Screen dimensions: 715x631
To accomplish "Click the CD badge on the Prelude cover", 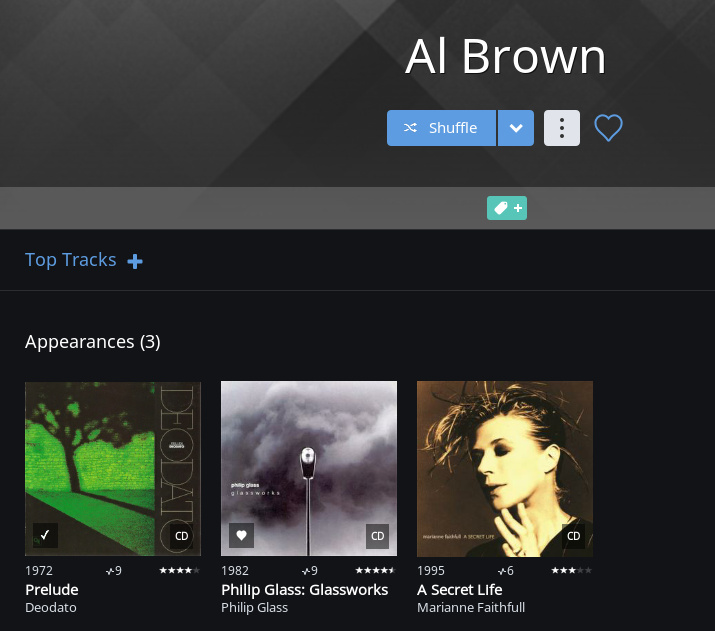I will pos(181,536).
